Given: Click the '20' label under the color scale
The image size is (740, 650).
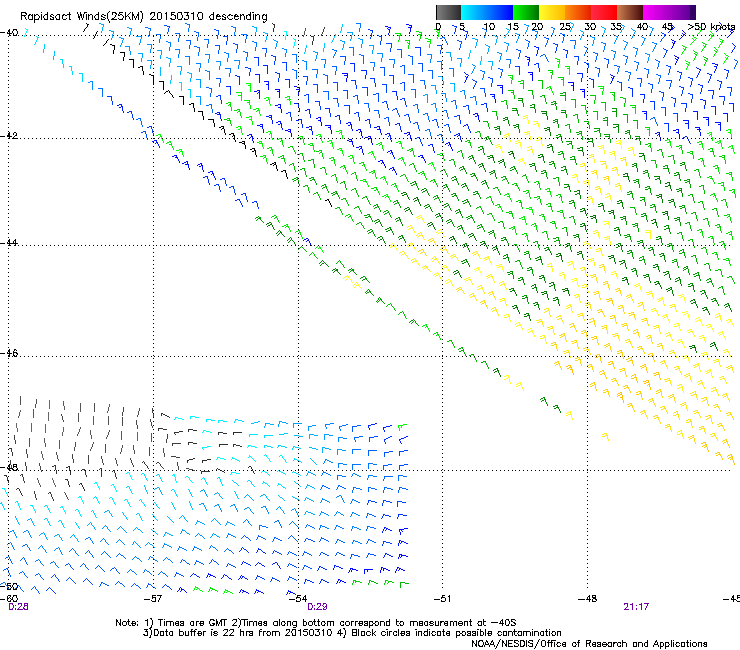Looking at the screenshot, I should click(x=537, y=27).
